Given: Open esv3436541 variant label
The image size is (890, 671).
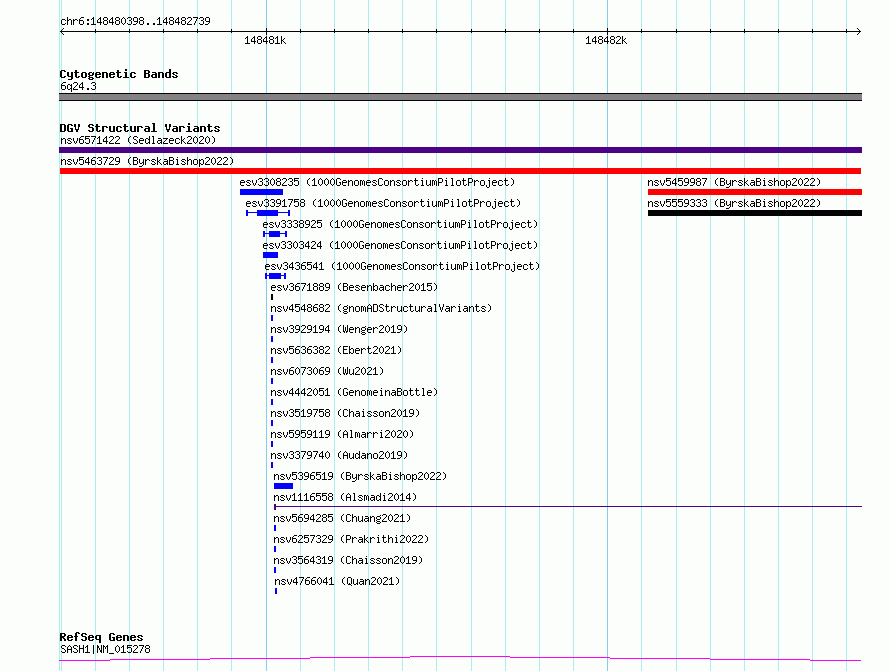Looking at the screenshot, I should pyautogui.click(x=402, y=266).
